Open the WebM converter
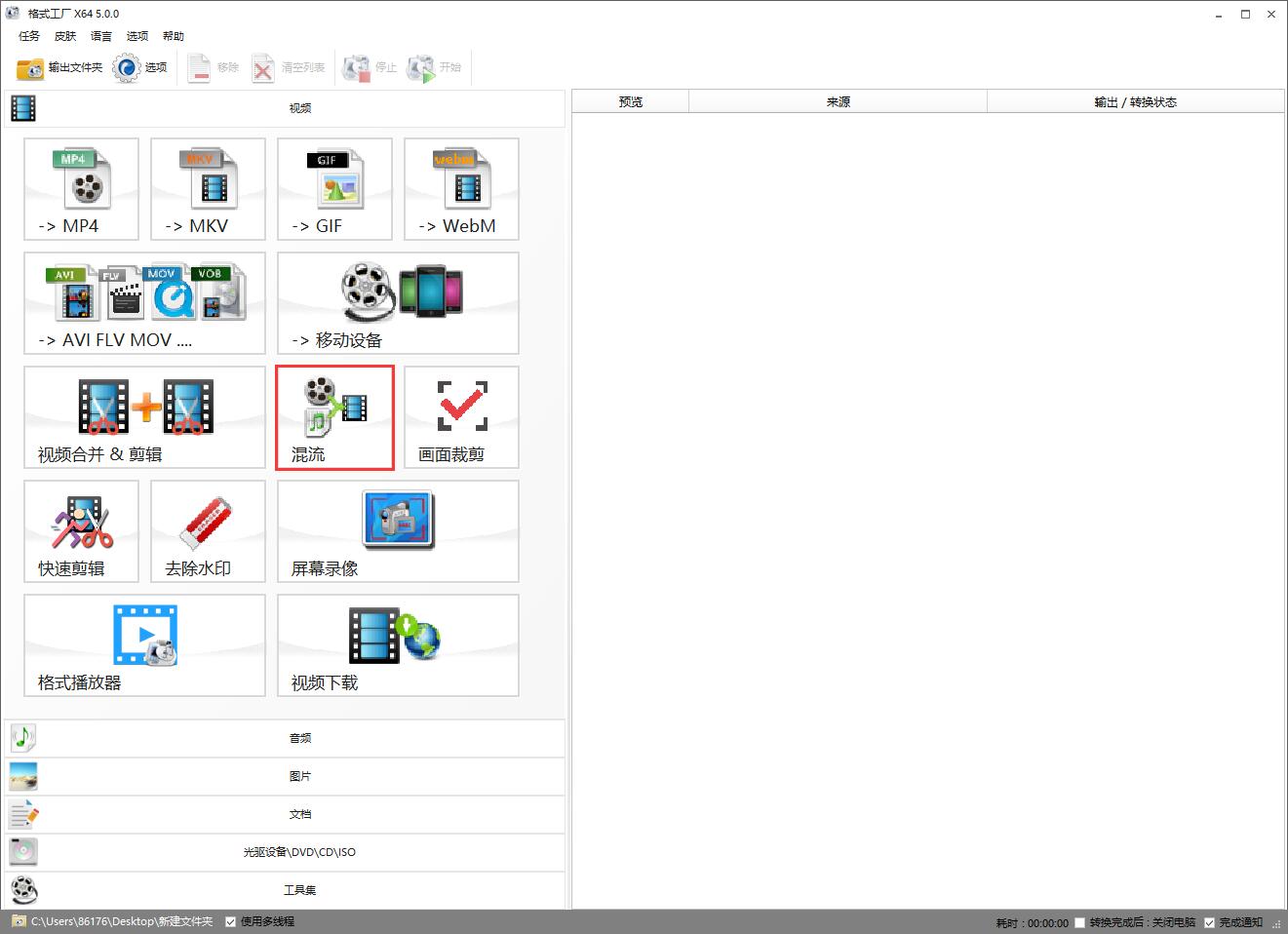This screenshot has width=1288, height=934. pyautogui.click(x=461, y=189)
